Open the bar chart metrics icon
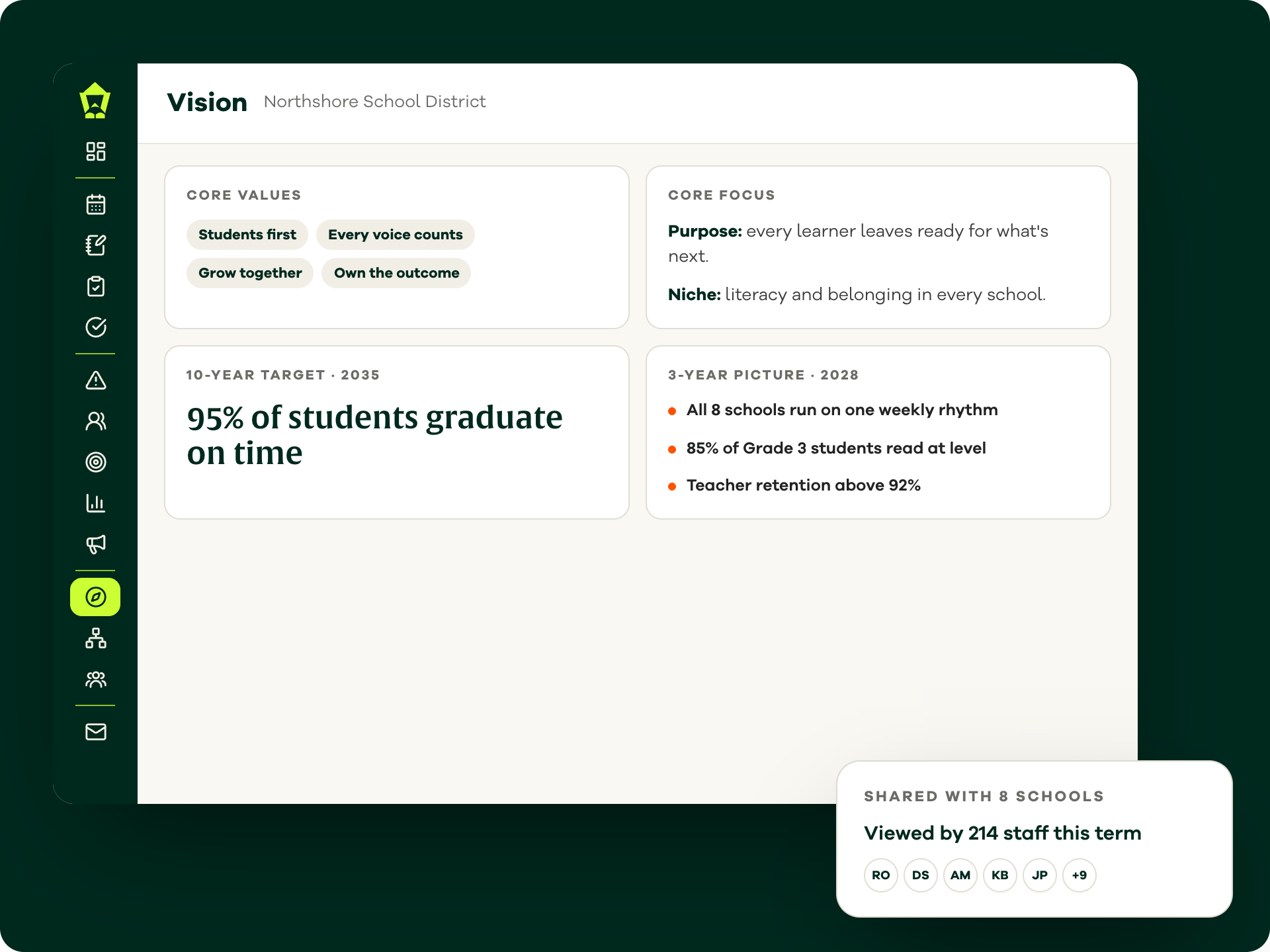The width and height of the screenshot is (1270, 952). pyautogui.click(x=96, y=503)
